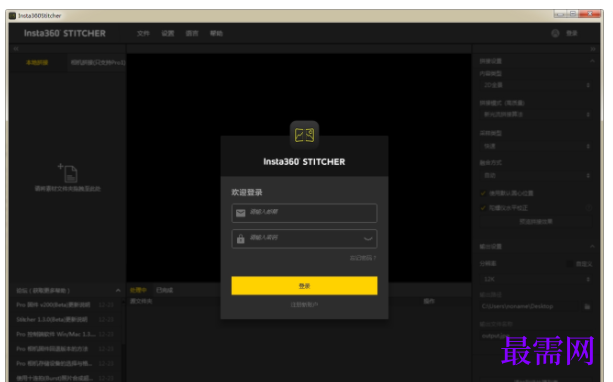Click the preview stitching effect button
This screenshot has height=382, width=613.
pyautogui.click(x=536, y=222)
